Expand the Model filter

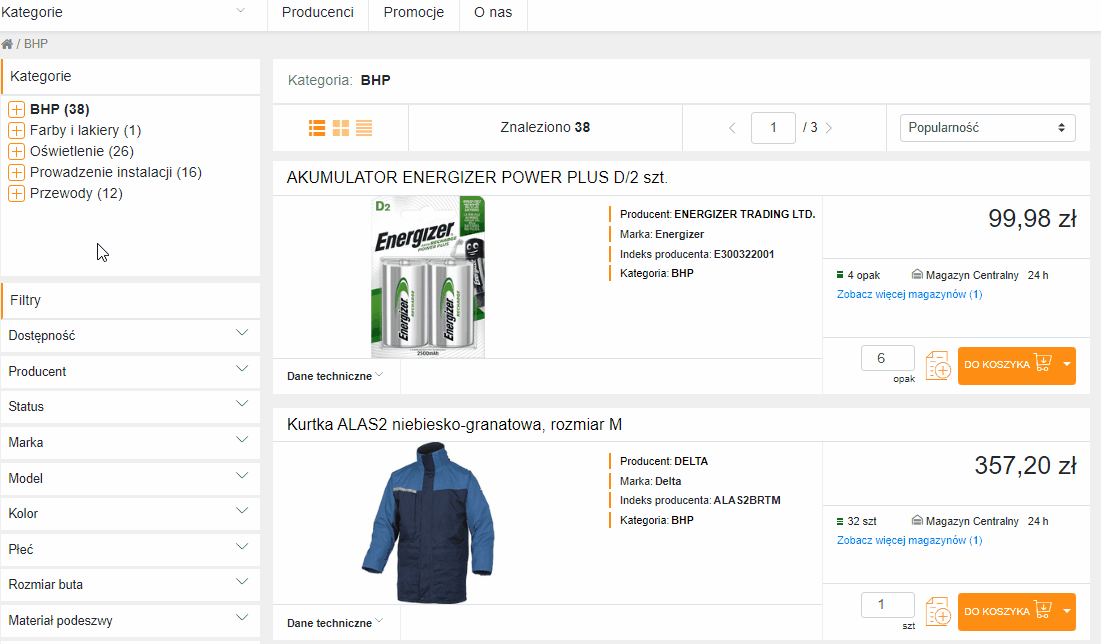point(131,478)
